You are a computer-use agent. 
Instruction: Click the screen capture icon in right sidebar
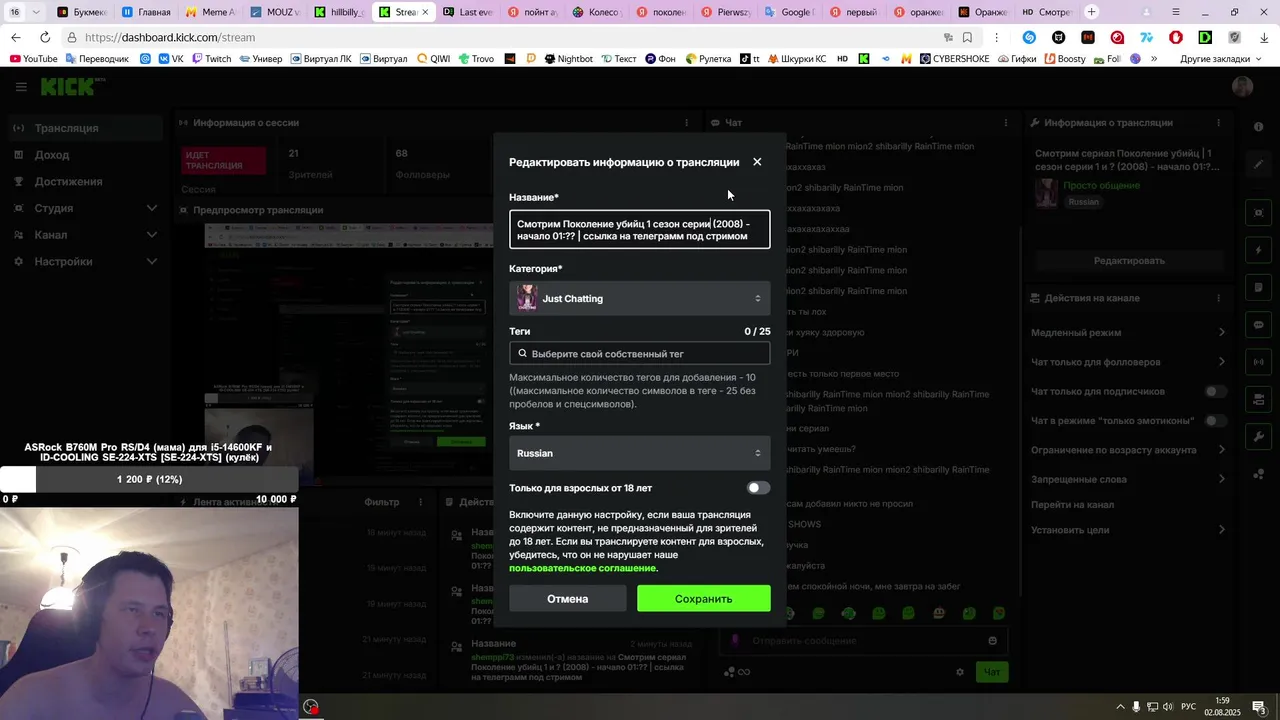pos(1258,213)
